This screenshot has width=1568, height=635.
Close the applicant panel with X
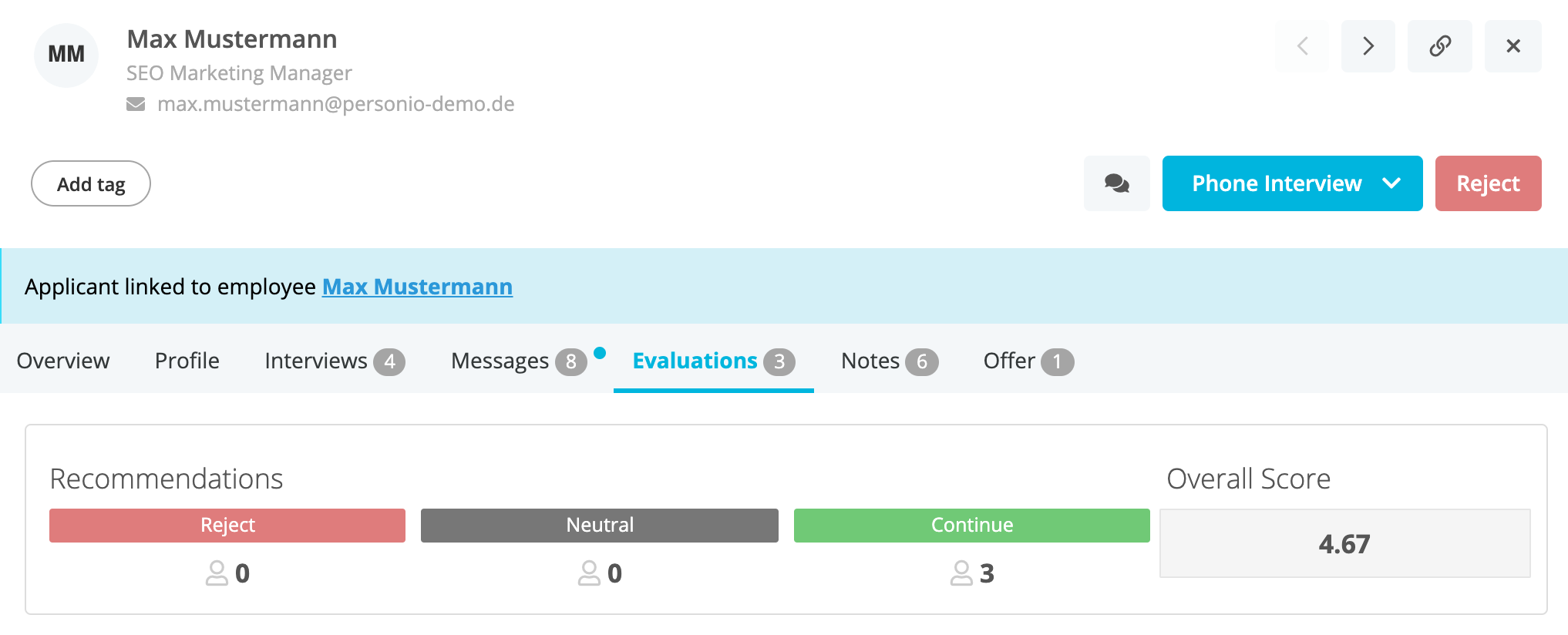[x=1512, y=46]
